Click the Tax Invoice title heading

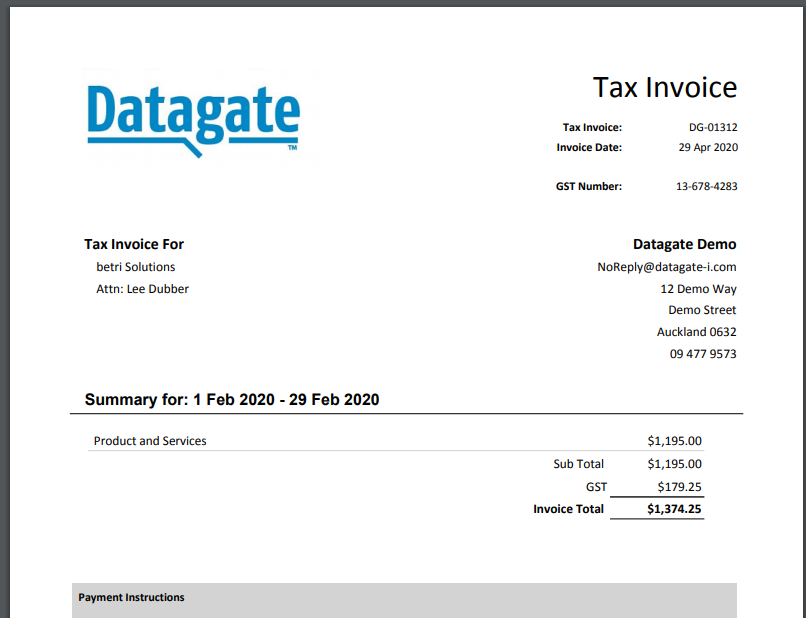pos(664,87)
